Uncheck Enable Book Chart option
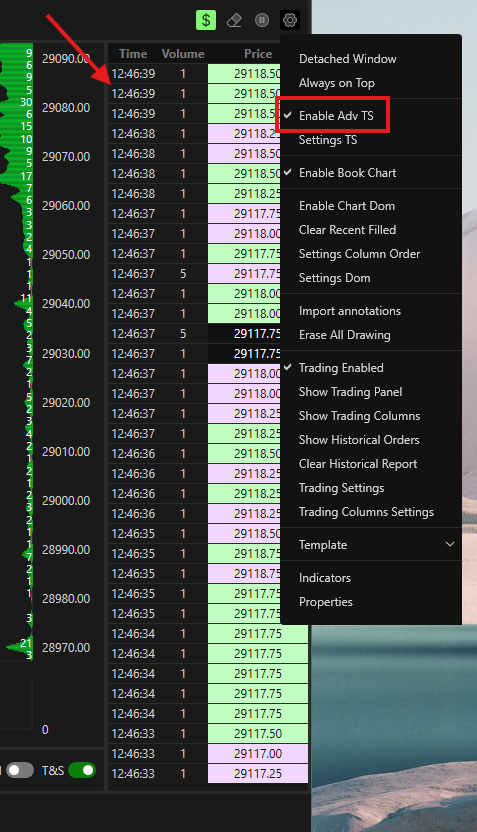Viewport: 477px width, 832px height. 348,173
